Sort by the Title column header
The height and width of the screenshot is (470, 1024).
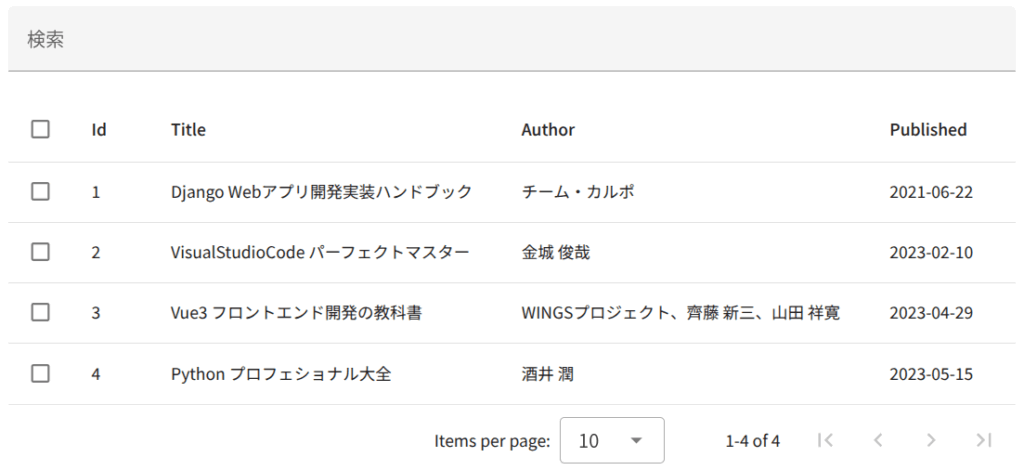pos(188,129)
